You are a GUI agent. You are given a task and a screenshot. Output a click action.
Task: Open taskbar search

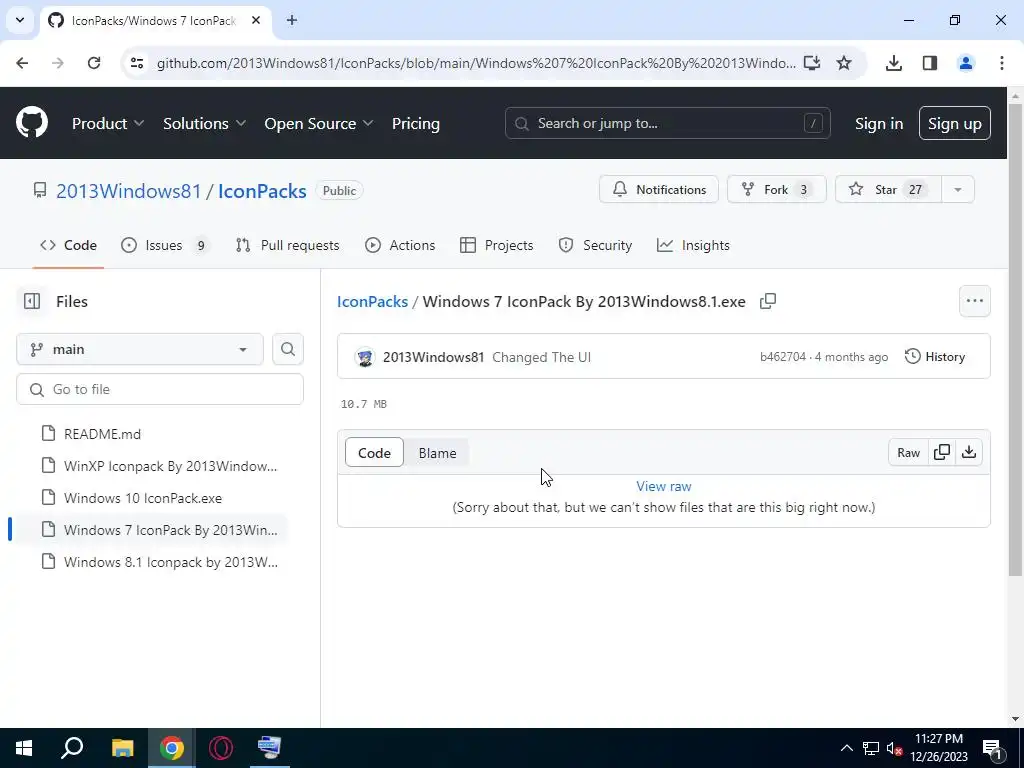click(x=72, y=748)
